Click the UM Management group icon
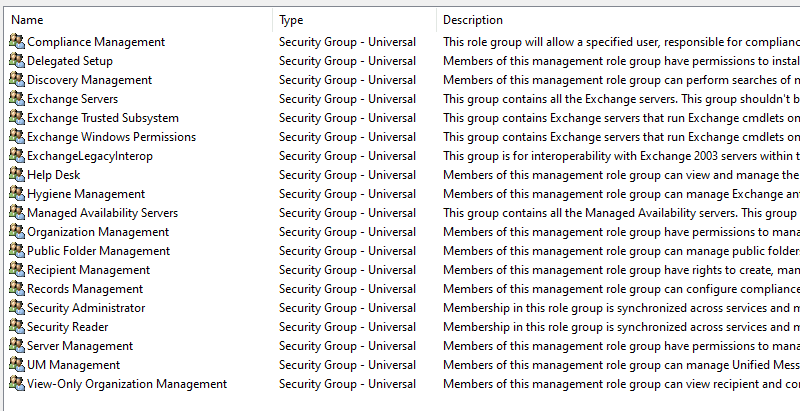This screenshot has height=411, width=800. pos(17,365)
